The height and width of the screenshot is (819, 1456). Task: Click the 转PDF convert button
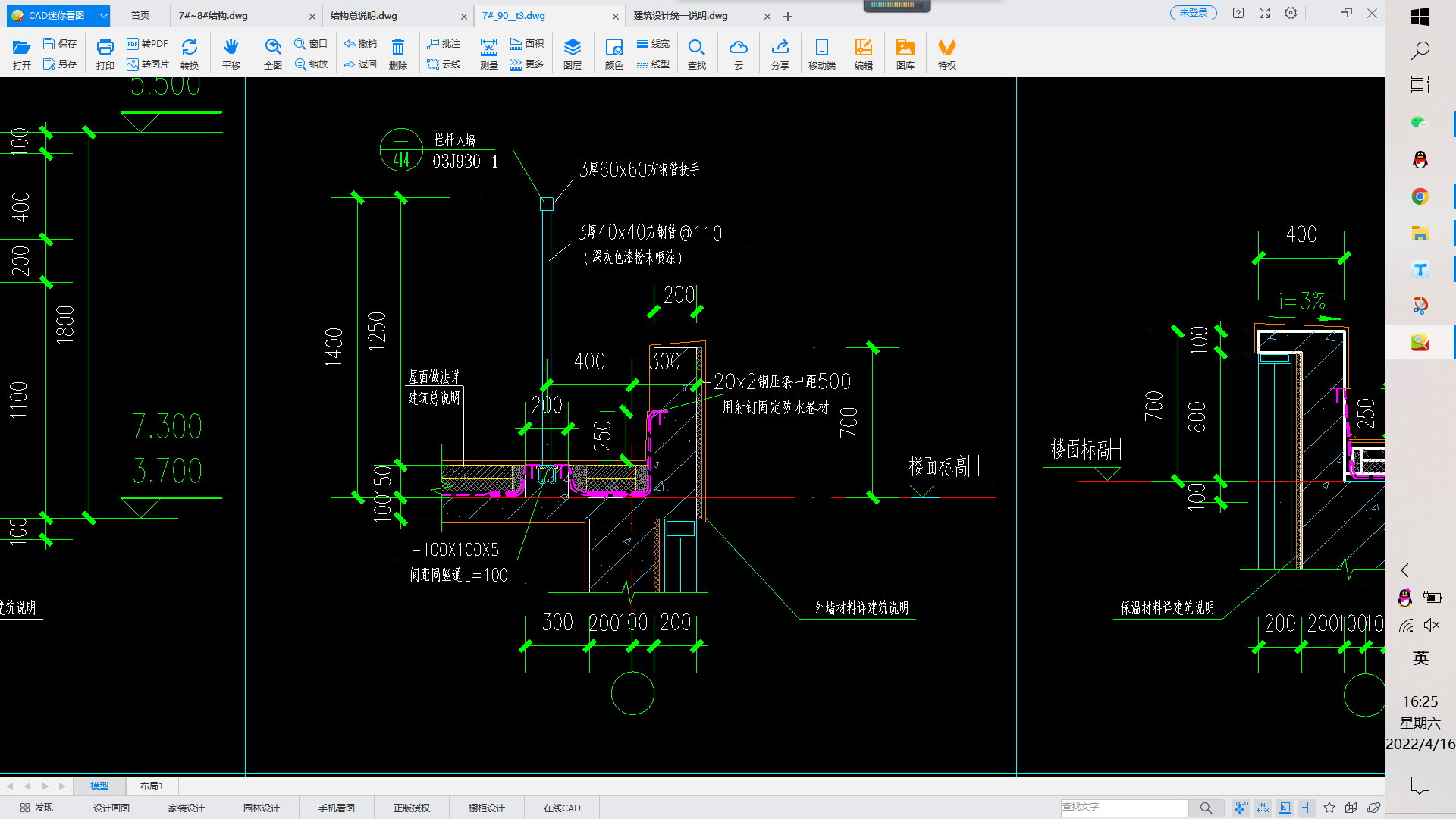click(147, 44)
